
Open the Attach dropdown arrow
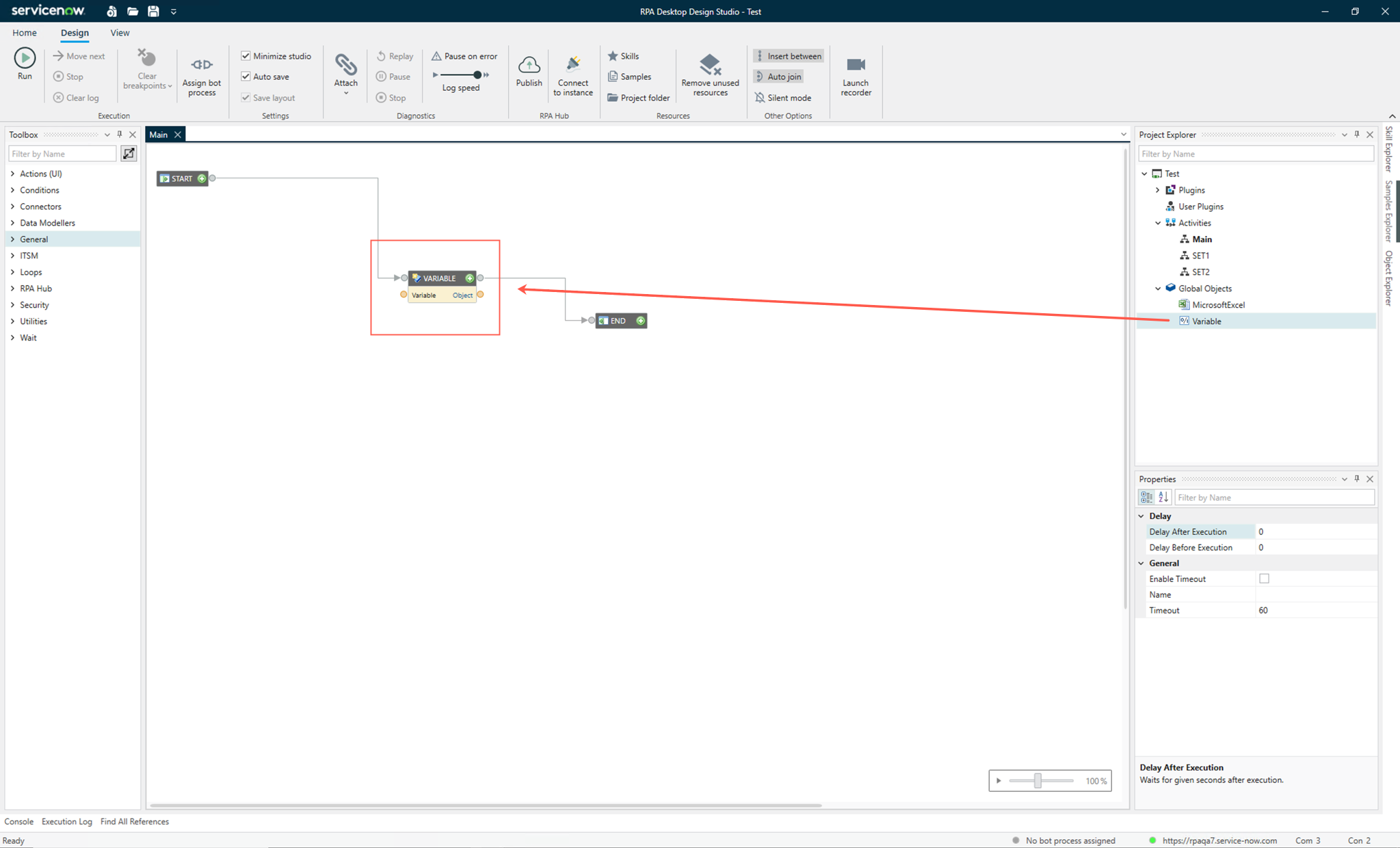346,93
